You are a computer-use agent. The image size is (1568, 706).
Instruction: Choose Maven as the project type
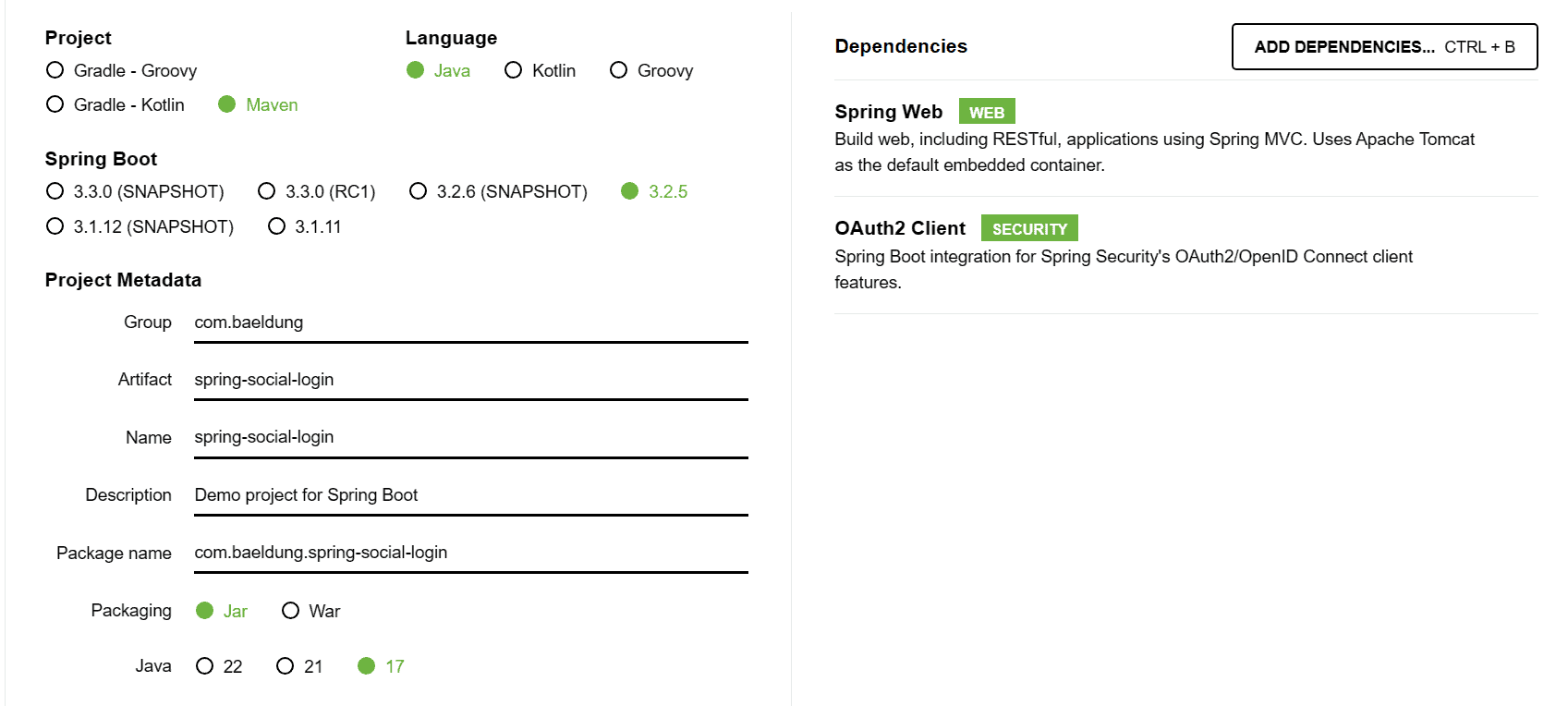coord(227,104)
